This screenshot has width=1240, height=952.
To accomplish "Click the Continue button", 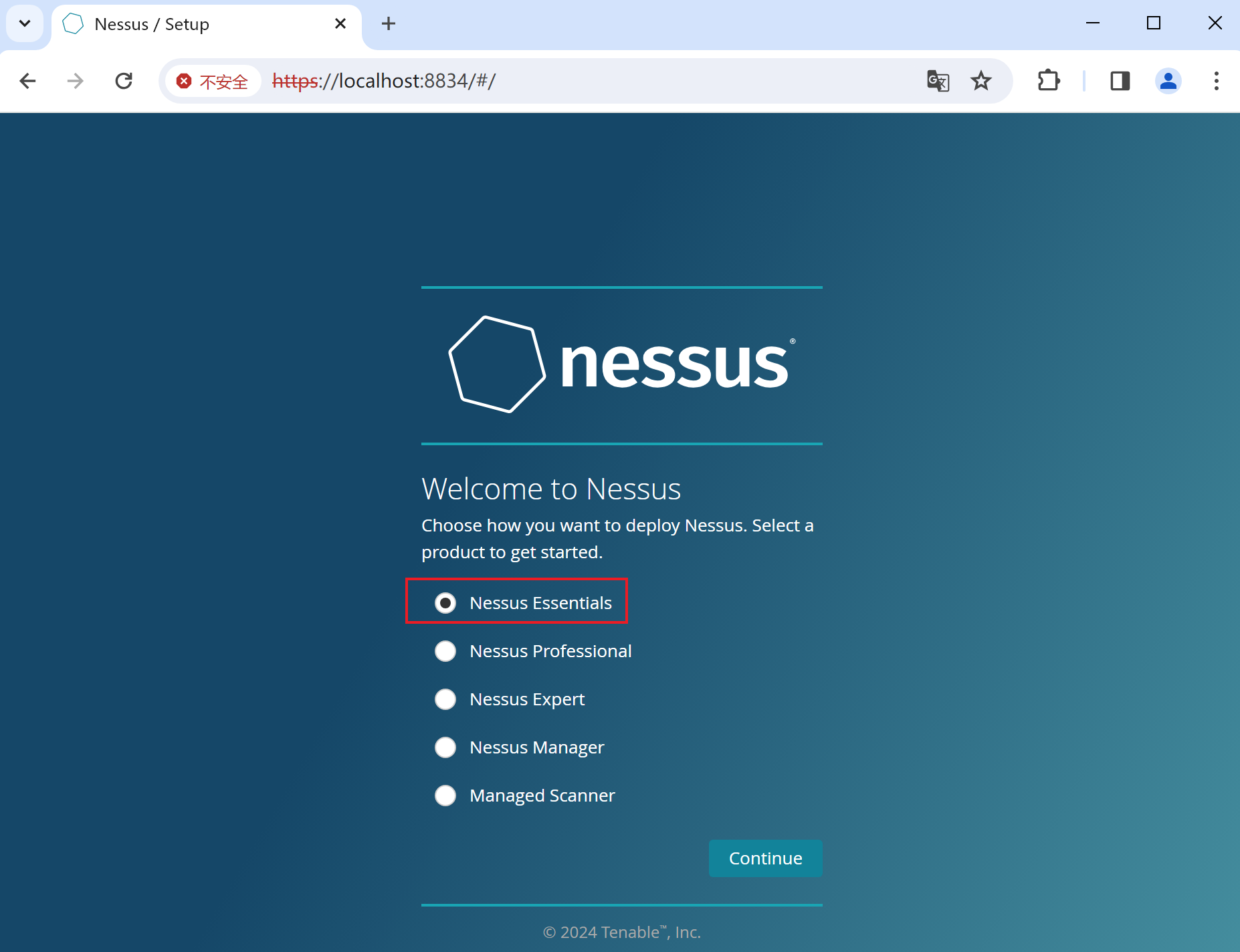I will (765, 858).
